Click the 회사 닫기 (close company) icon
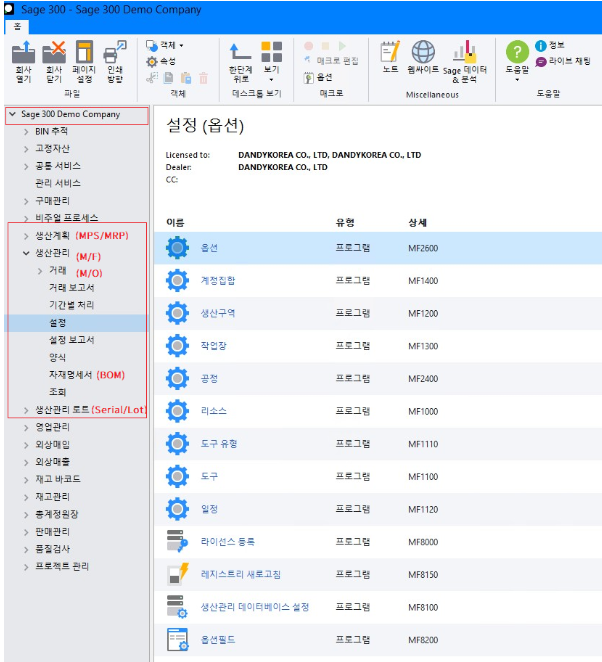The height and width of the screenshot is (662, 602). pos(54,53)
